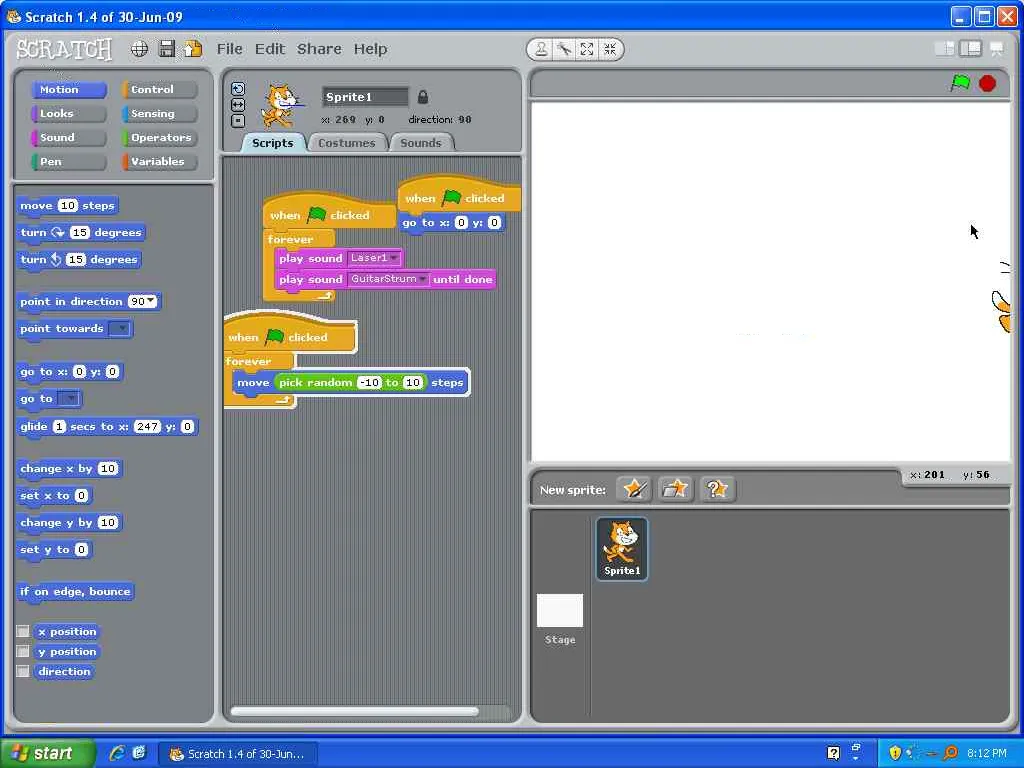Click the turn counterclockwise 15 degrees block
The image size is (1024, 768).
tap(79, 260)
